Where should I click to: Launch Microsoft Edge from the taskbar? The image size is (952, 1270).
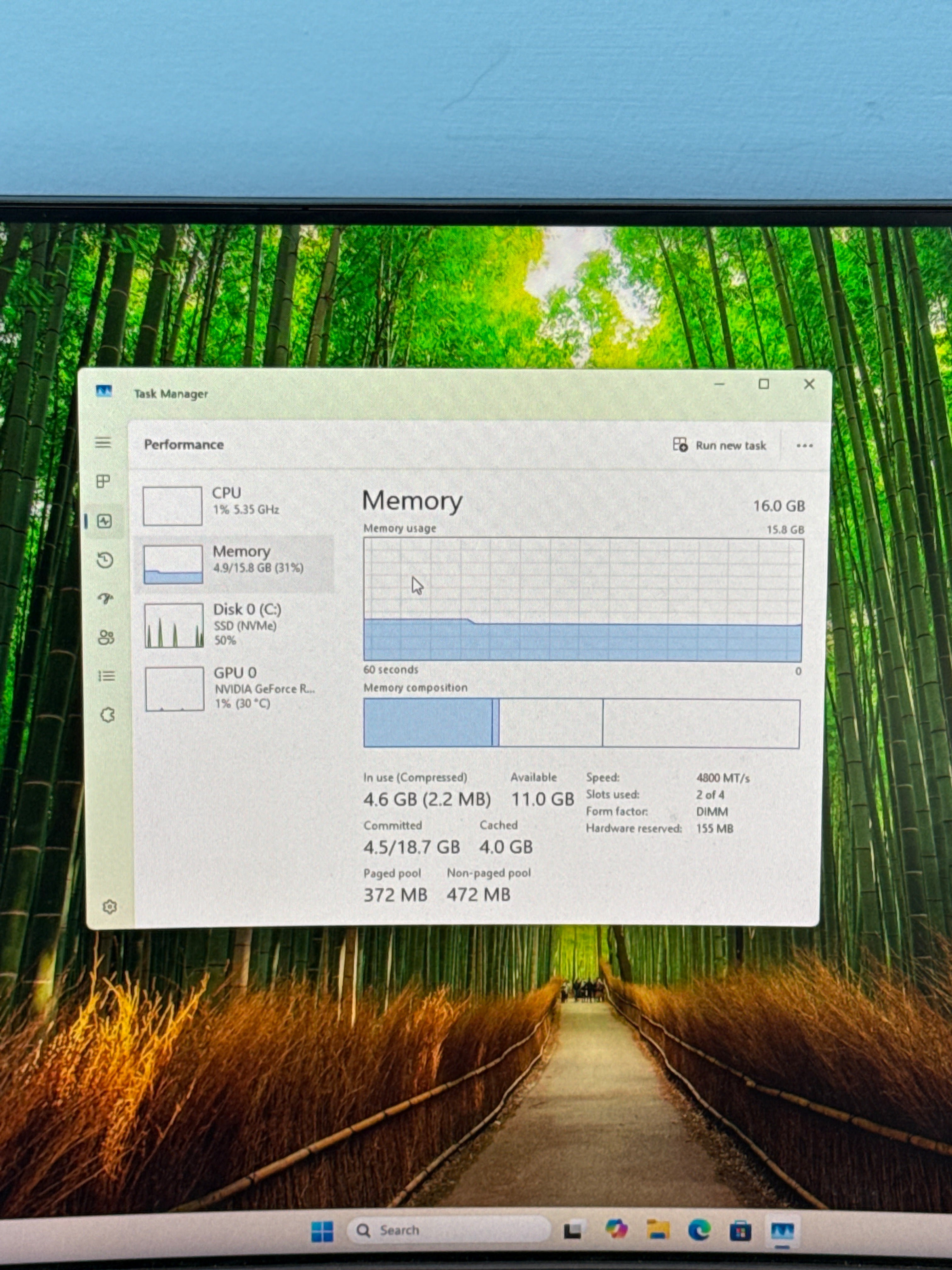click(700, 1230)
